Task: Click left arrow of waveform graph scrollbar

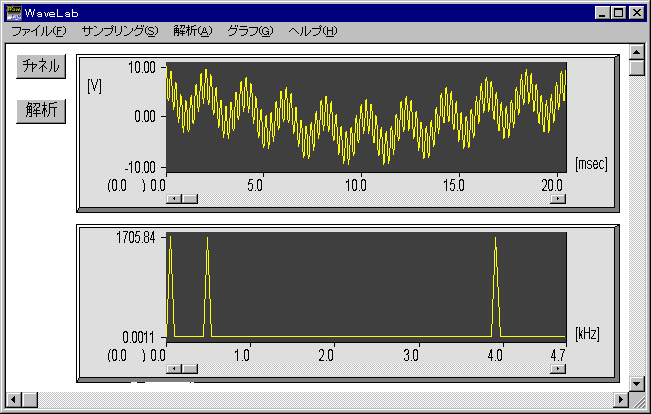Action: (x=174, y=199)
